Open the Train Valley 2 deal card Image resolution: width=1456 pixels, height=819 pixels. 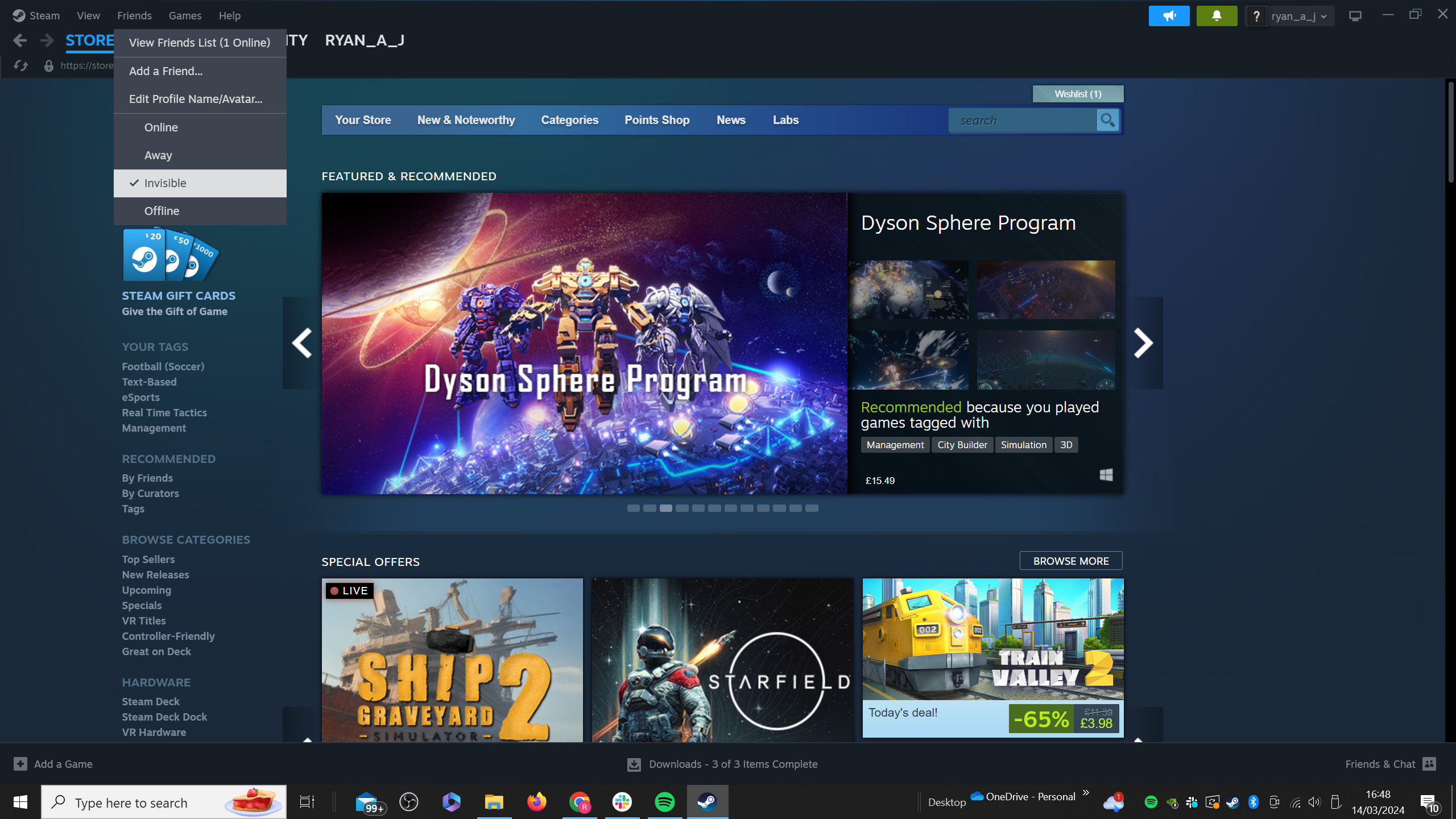(x=993, y=658)
